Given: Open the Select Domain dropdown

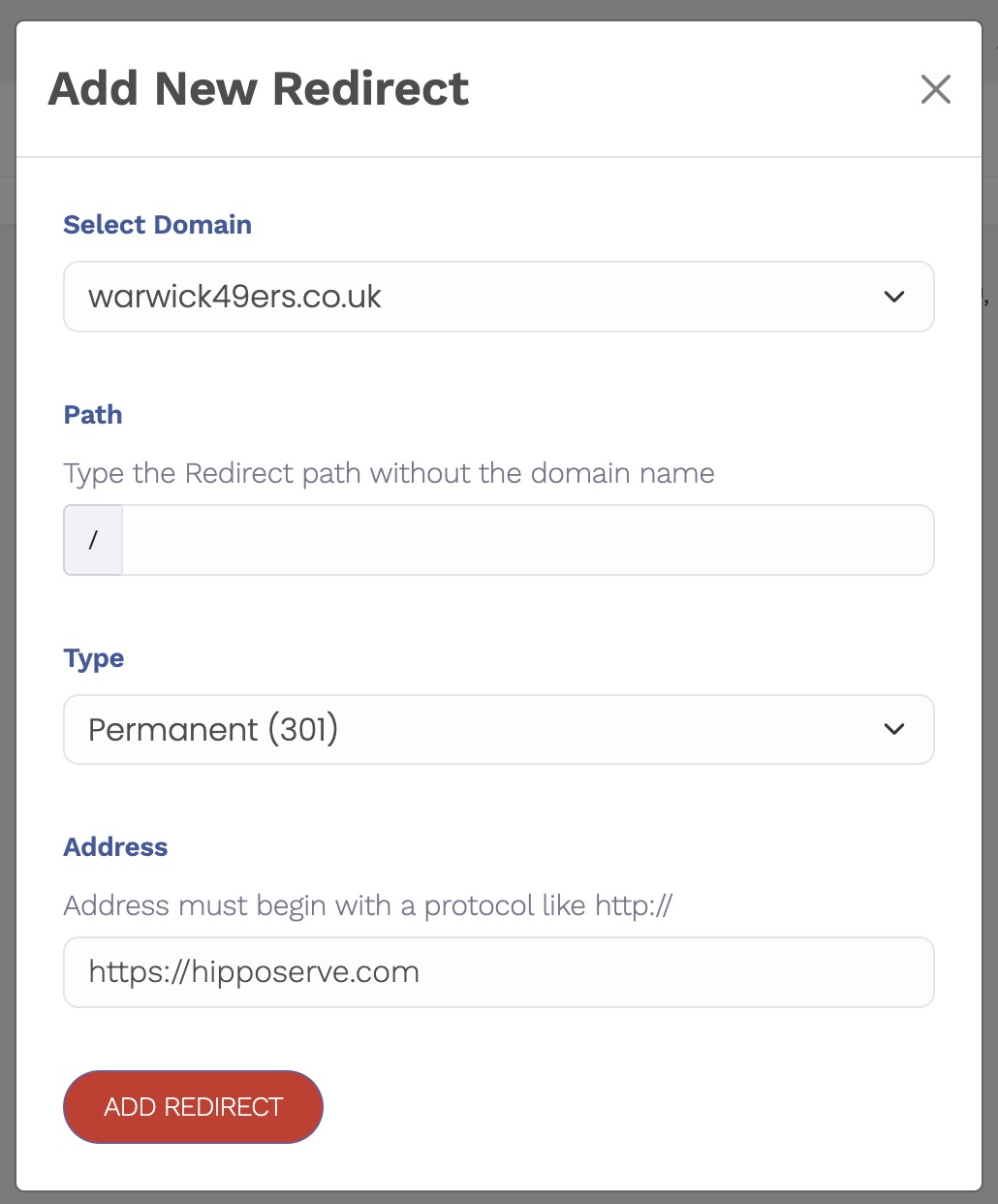Looking at the screenshot, I should [x=498, y=297].
